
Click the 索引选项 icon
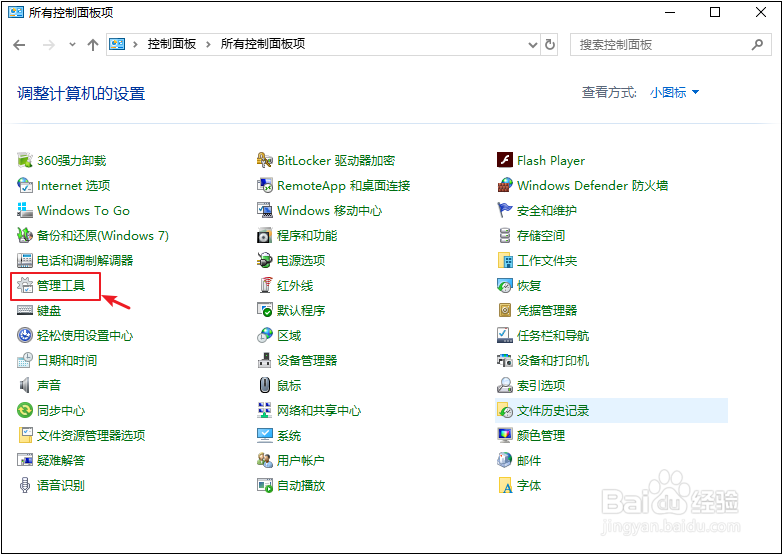(x=504, y=386)
